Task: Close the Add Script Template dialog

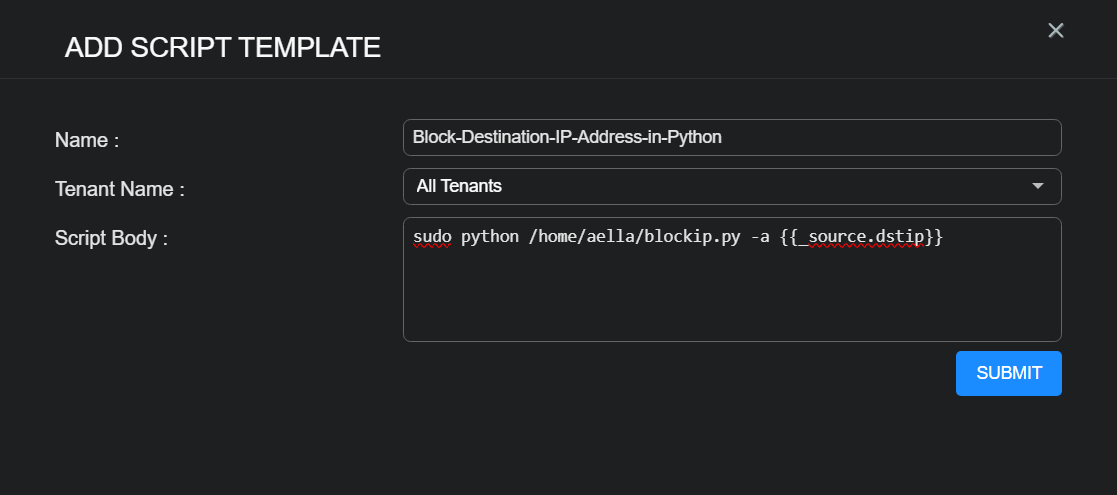Action: click(1055, 30)
